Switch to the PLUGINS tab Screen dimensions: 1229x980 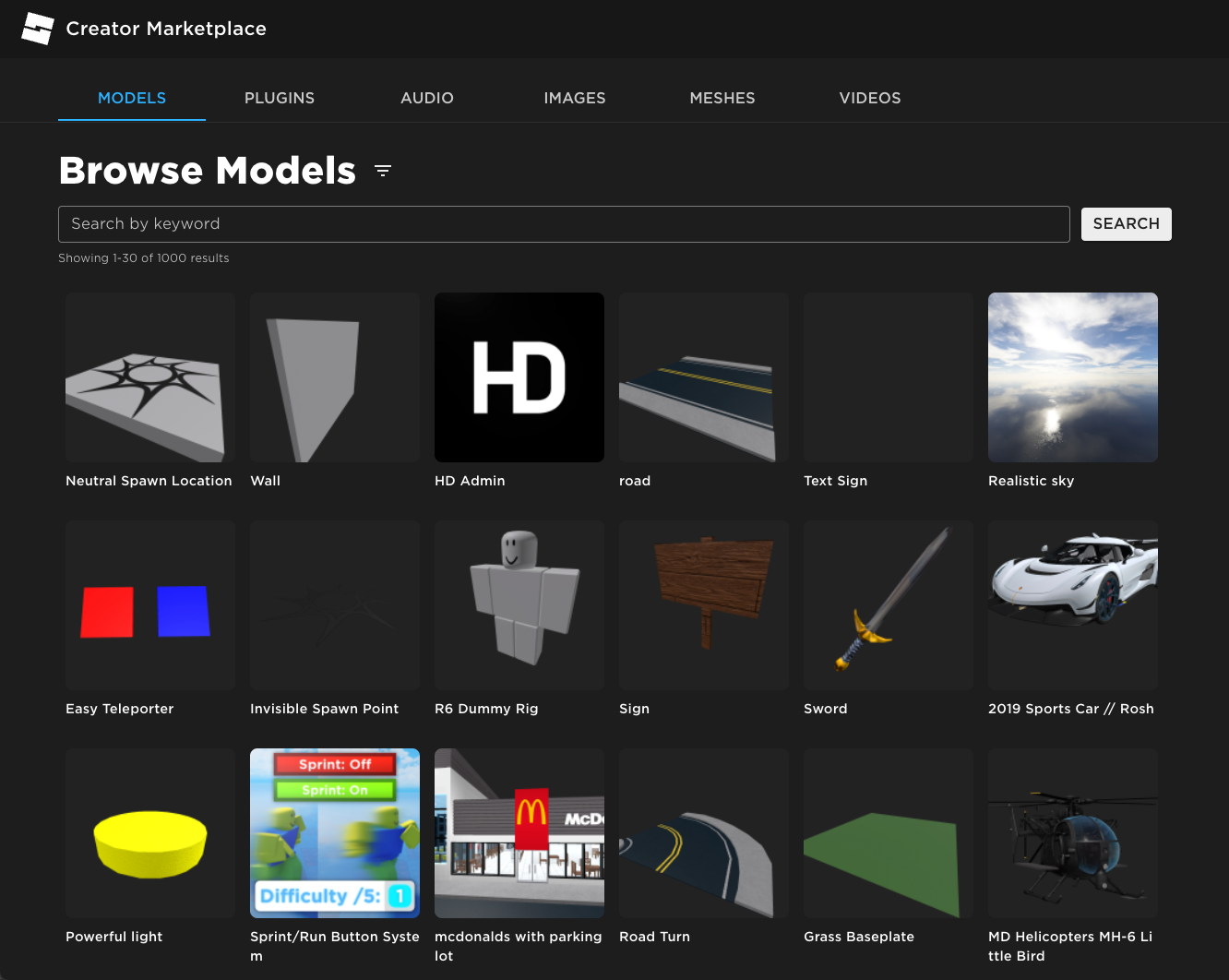point(280,98)
